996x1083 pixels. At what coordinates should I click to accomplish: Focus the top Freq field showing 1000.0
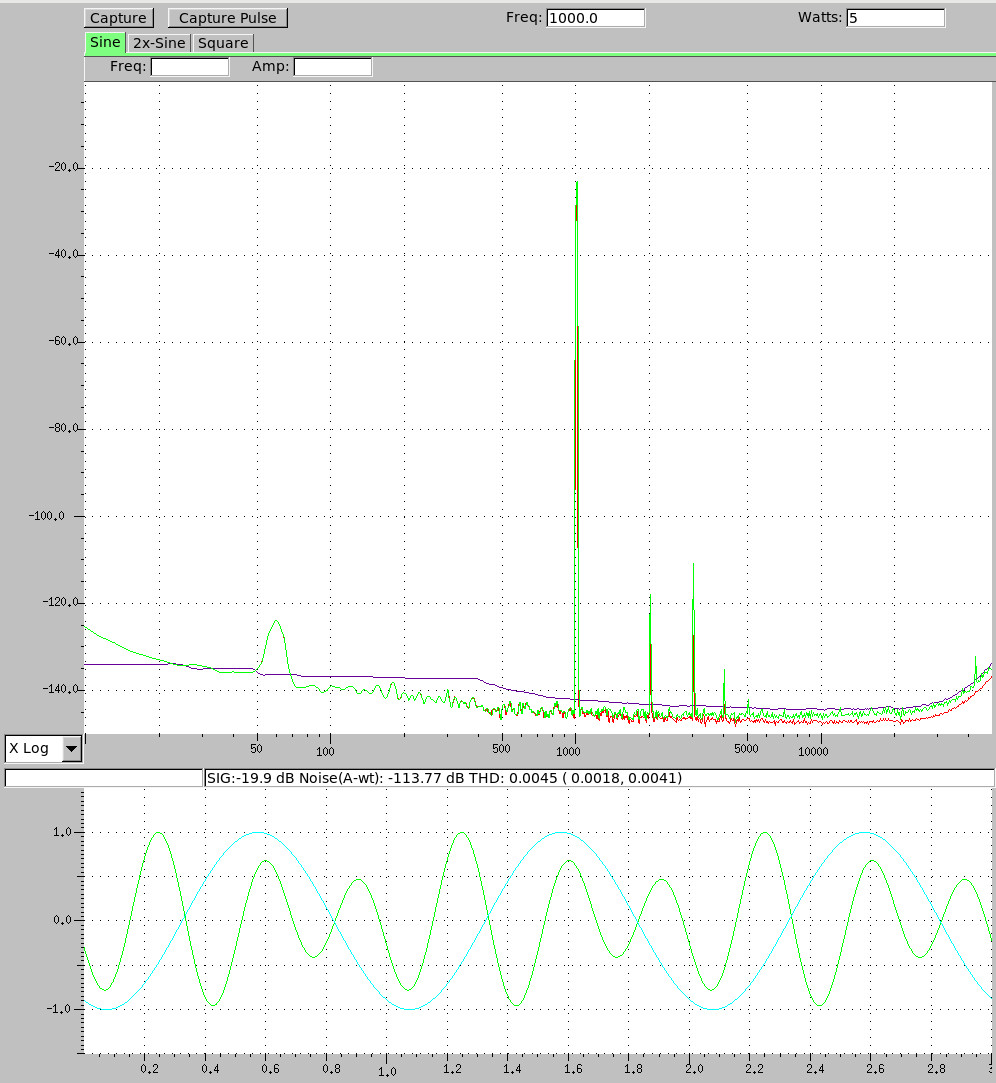595,18
